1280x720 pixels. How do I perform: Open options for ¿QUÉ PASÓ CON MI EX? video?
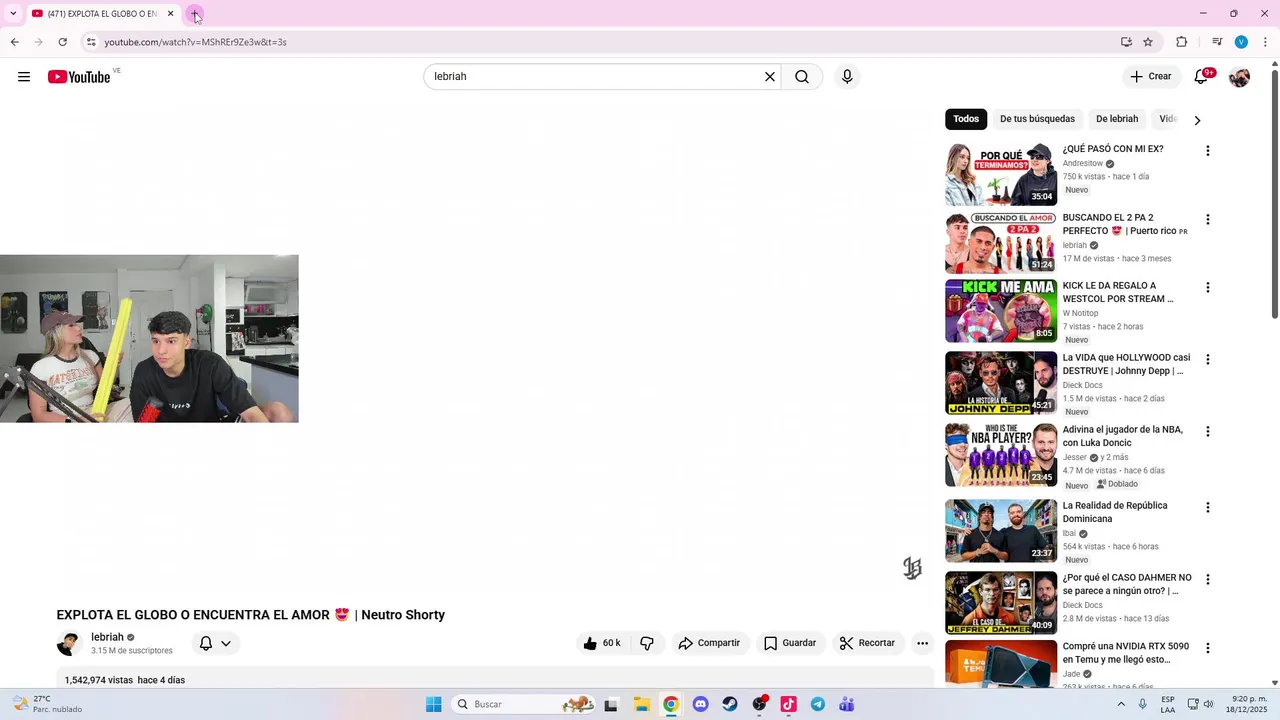click(x=1207, y=151)
